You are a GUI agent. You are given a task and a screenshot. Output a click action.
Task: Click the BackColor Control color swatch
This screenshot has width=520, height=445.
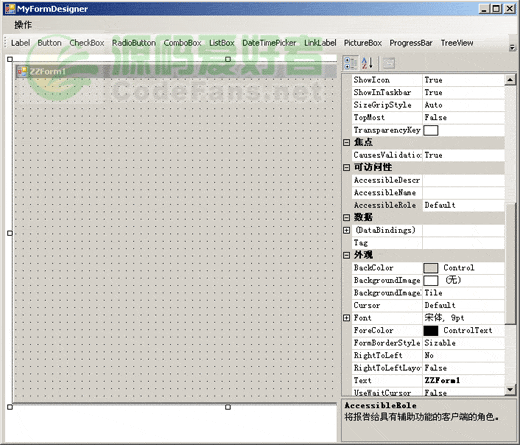[431, 268]
